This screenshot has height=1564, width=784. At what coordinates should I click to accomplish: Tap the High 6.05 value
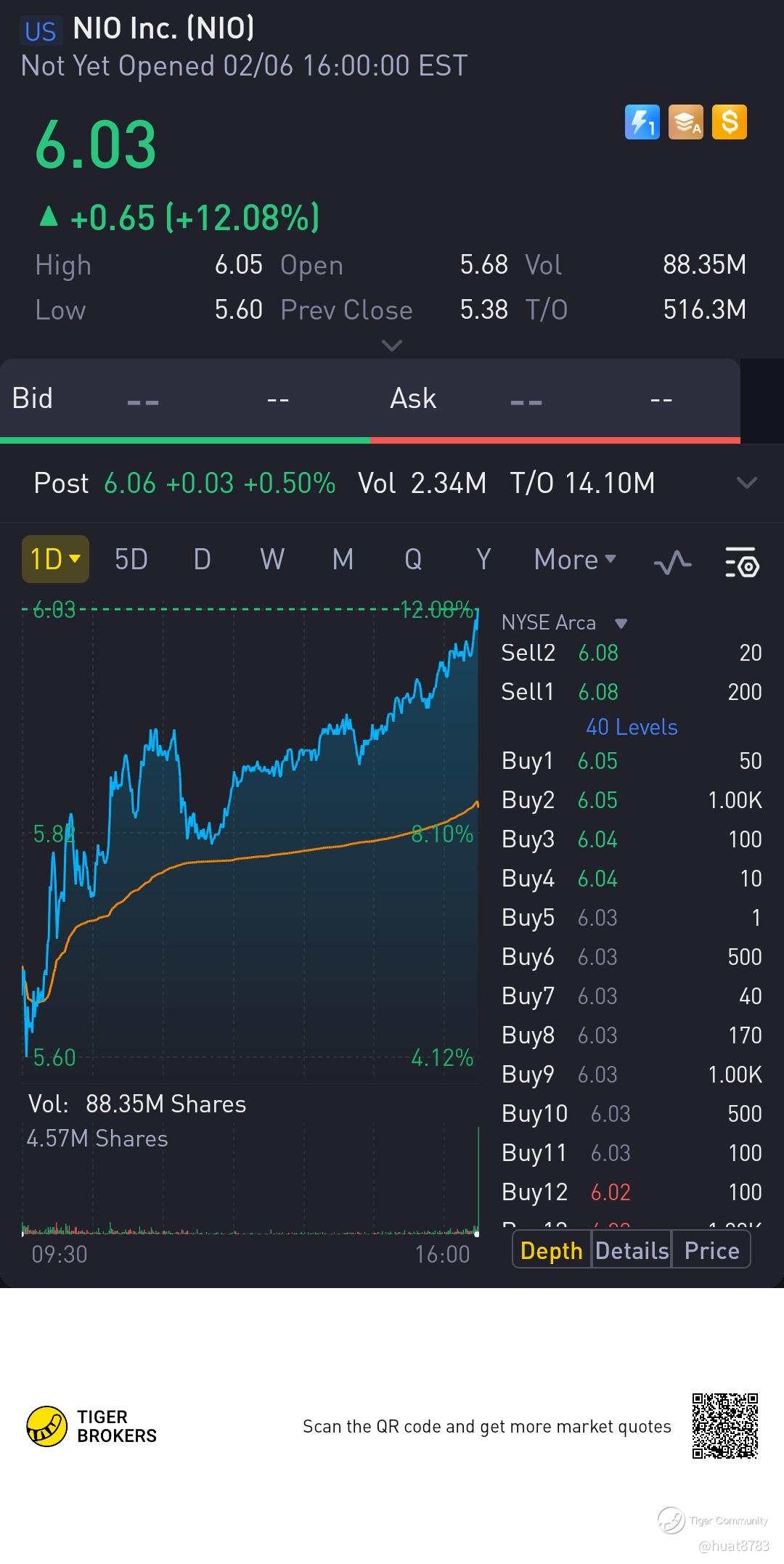click(x=238, y=265)
